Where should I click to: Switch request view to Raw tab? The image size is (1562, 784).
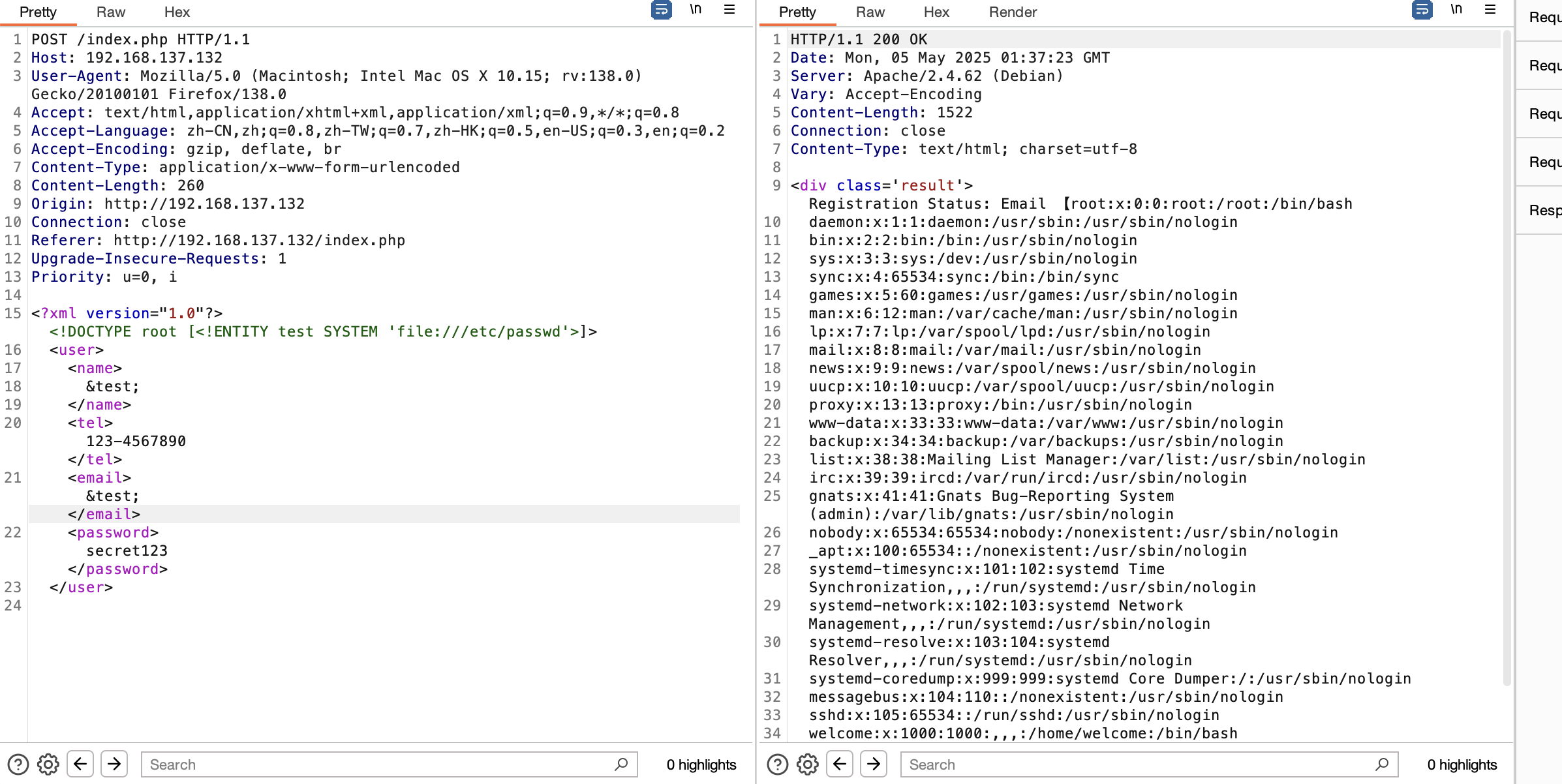111,12
